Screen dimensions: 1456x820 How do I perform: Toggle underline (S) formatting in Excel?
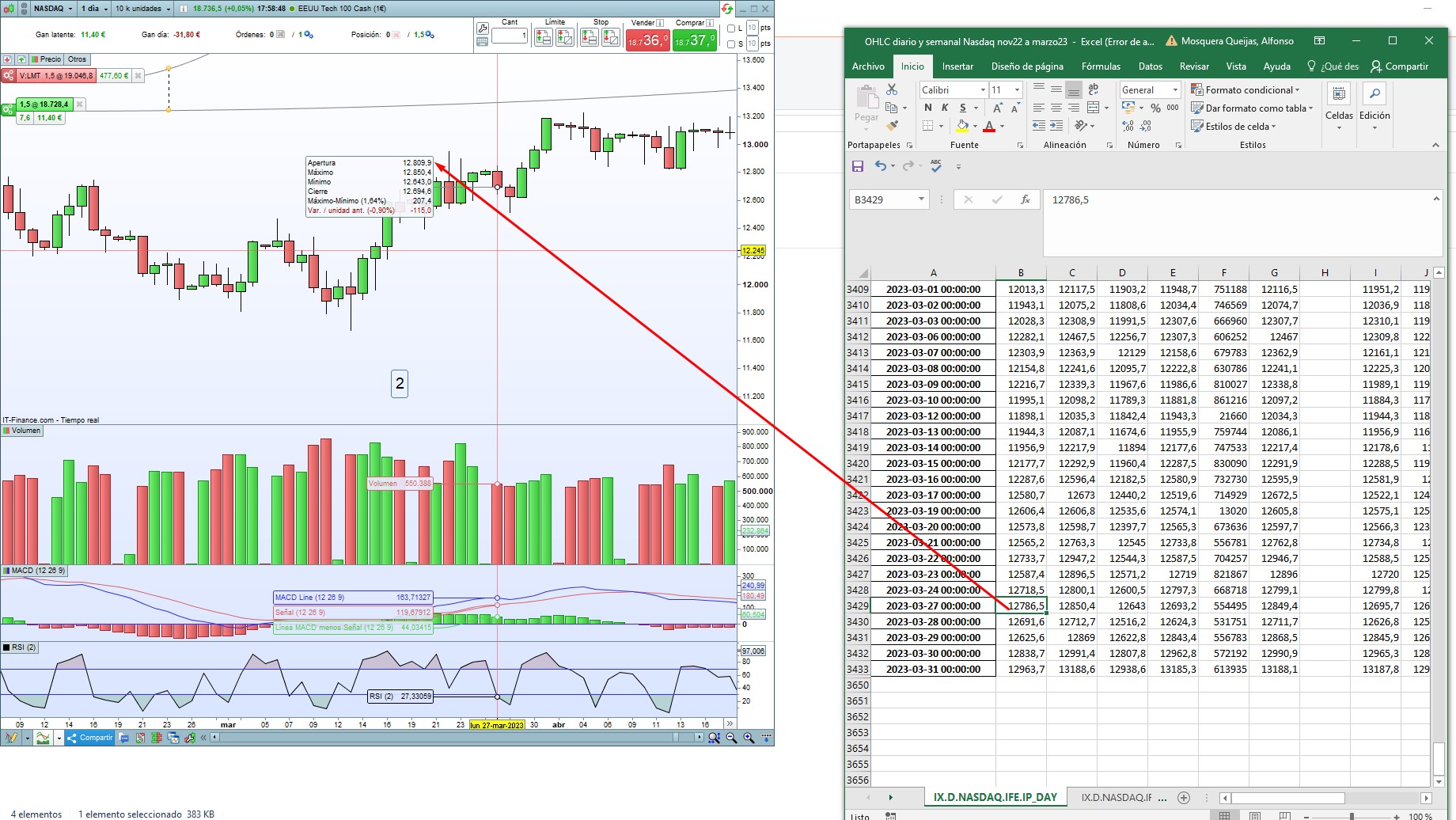click(x=963, y=108)
